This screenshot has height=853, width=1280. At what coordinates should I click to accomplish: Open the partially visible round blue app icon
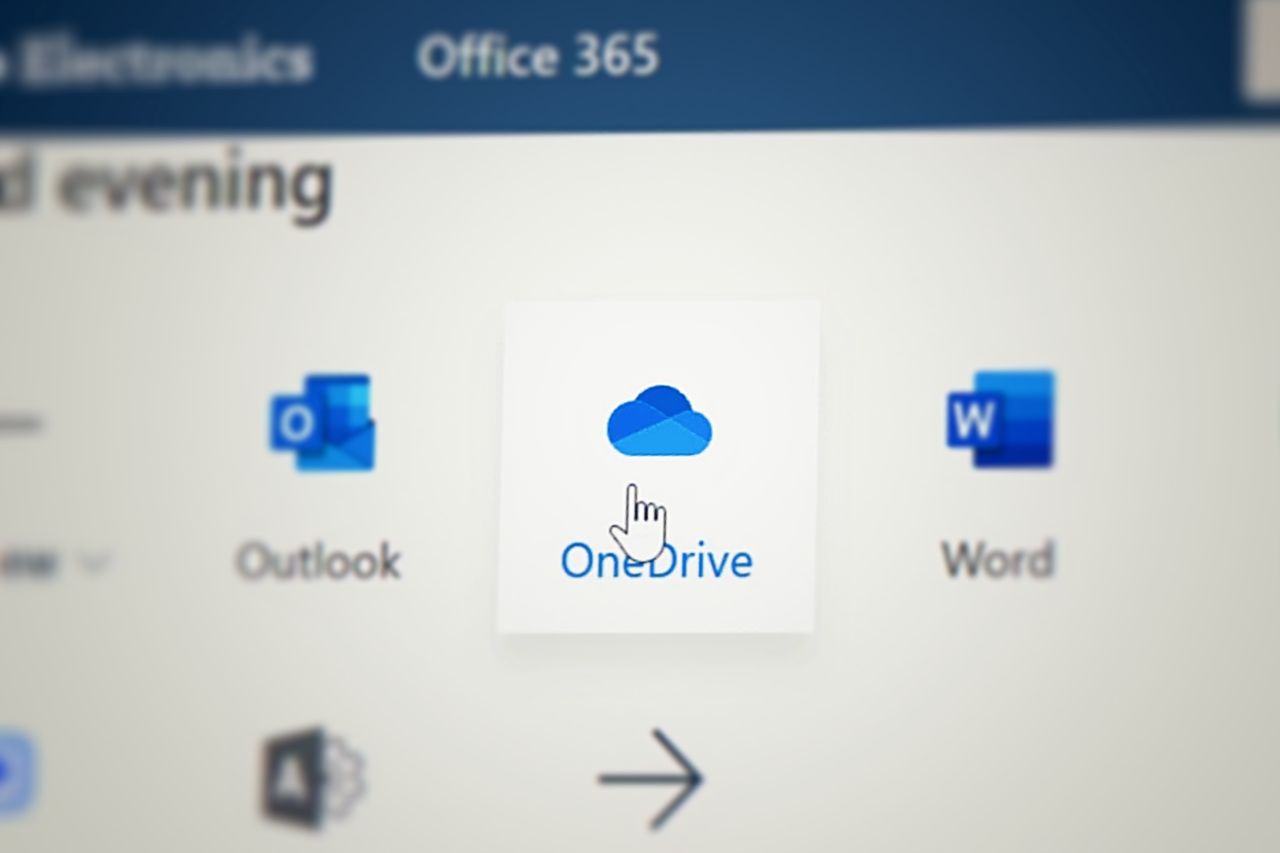point(15,775)
